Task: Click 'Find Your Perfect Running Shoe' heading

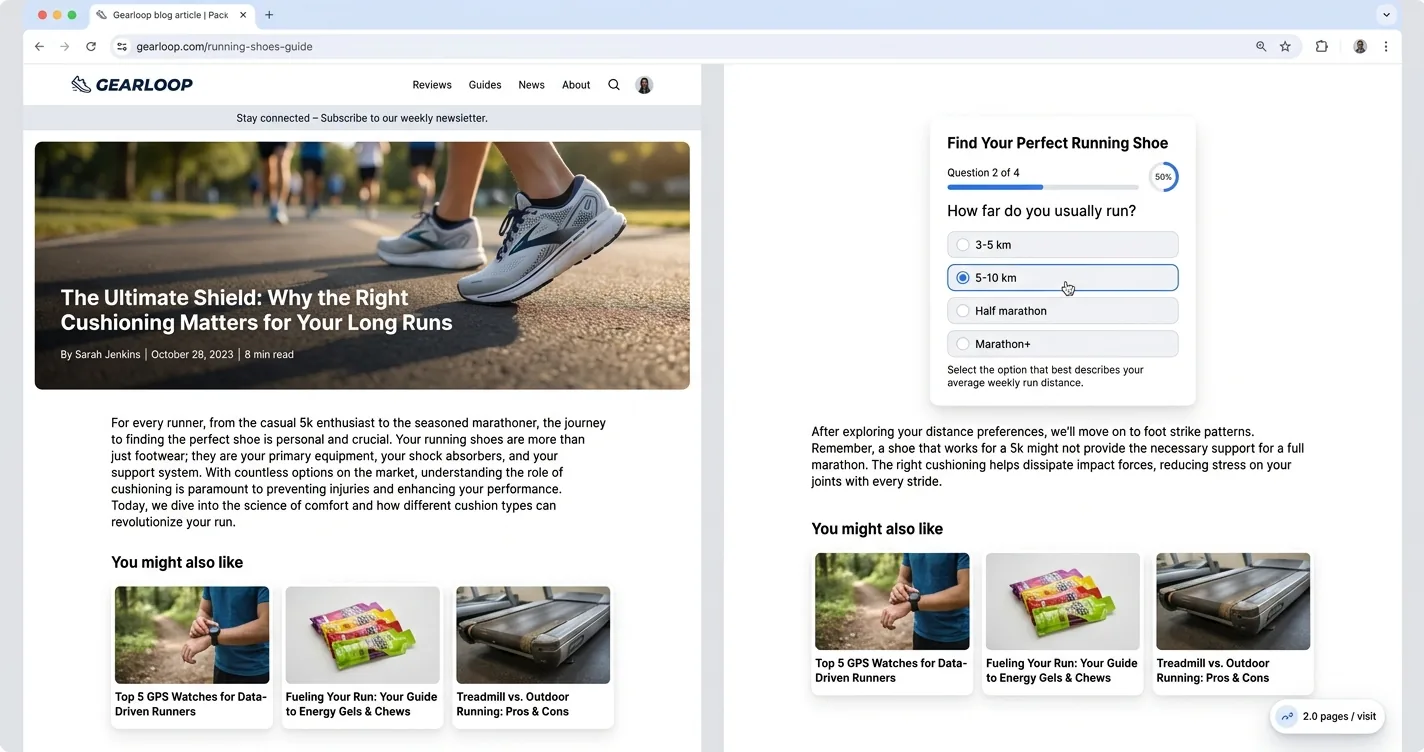Action: point(1057,143)
